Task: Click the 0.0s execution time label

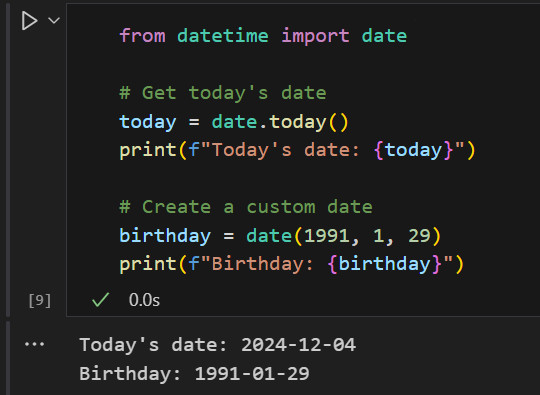Action: pos(144,300)
